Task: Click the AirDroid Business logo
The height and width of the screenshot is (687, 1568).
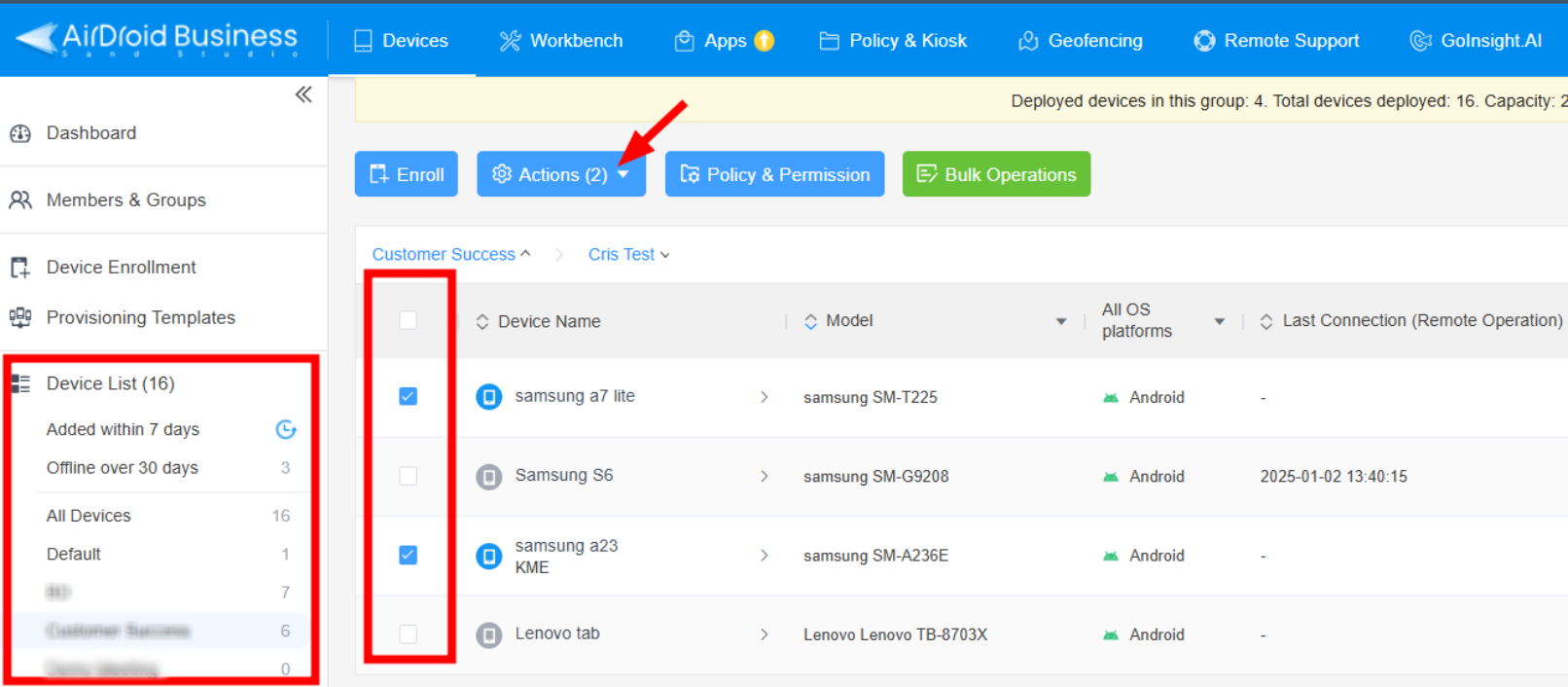Action: [x=158, y=39]
